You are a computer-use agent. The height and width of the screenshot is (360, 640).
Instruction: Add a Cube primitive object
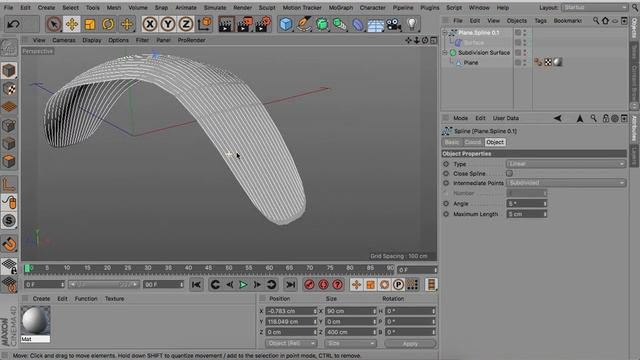(286, 24)
